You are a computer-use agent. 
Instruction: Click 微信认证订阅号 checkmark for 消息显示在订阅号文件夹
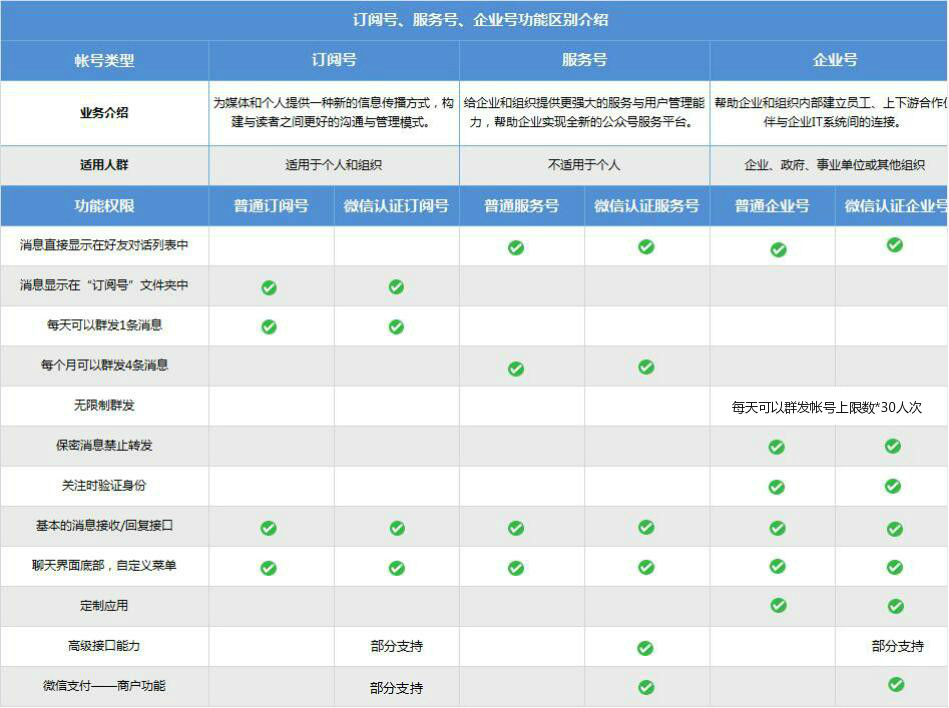(397, 286)
